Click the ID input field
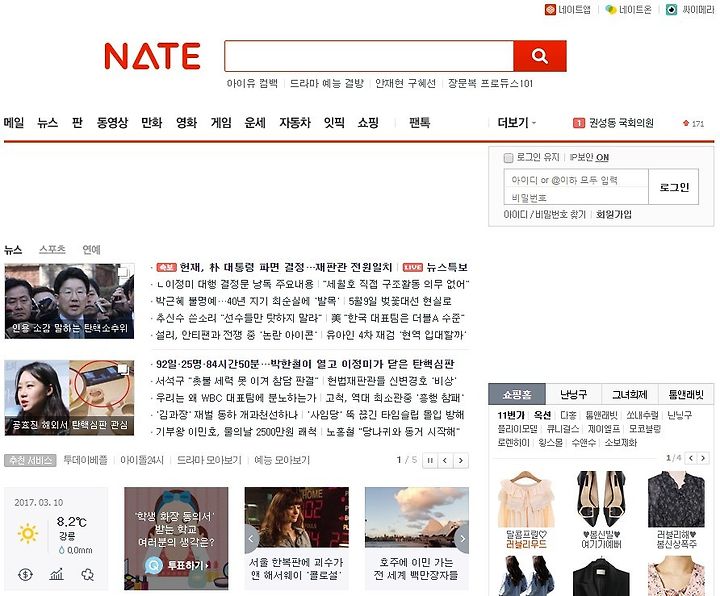720x596 pixels. [x=576, y=180]
